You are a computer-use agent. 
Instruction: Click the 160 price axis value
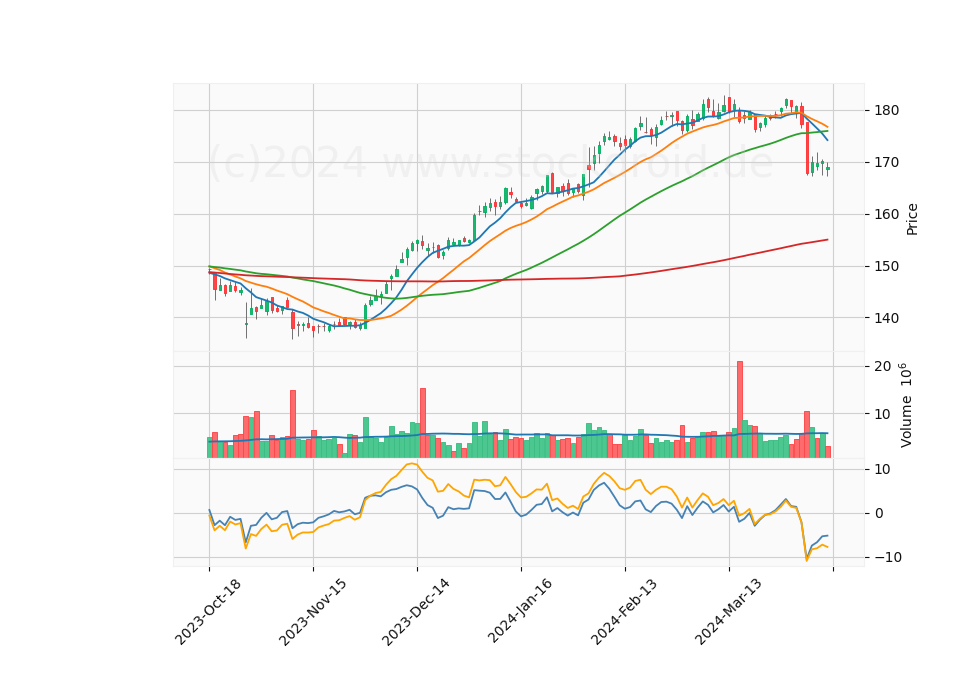click(x=887, y=215)
